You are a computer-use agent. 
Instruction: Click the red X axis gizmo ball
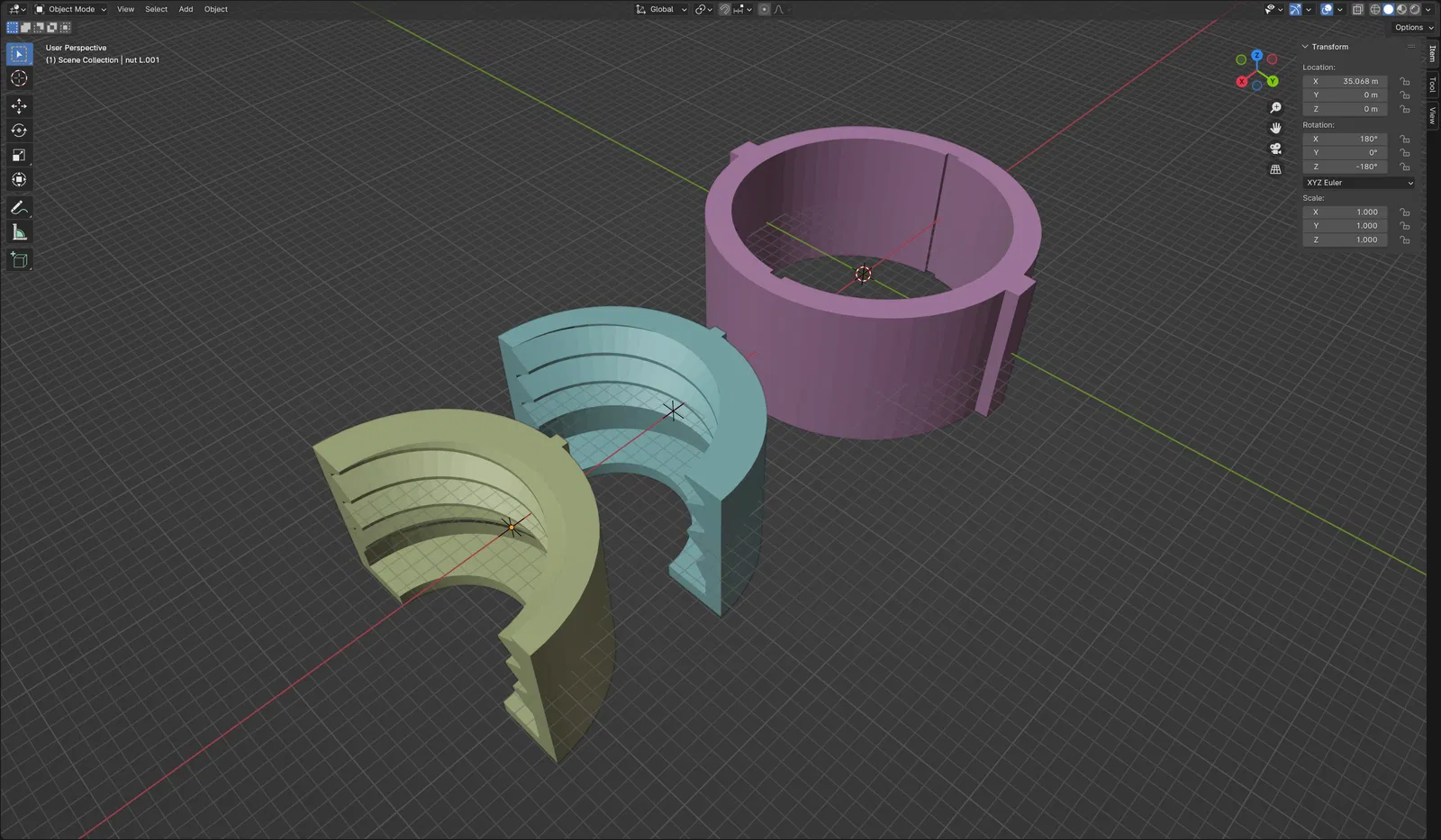point(1242,82)
